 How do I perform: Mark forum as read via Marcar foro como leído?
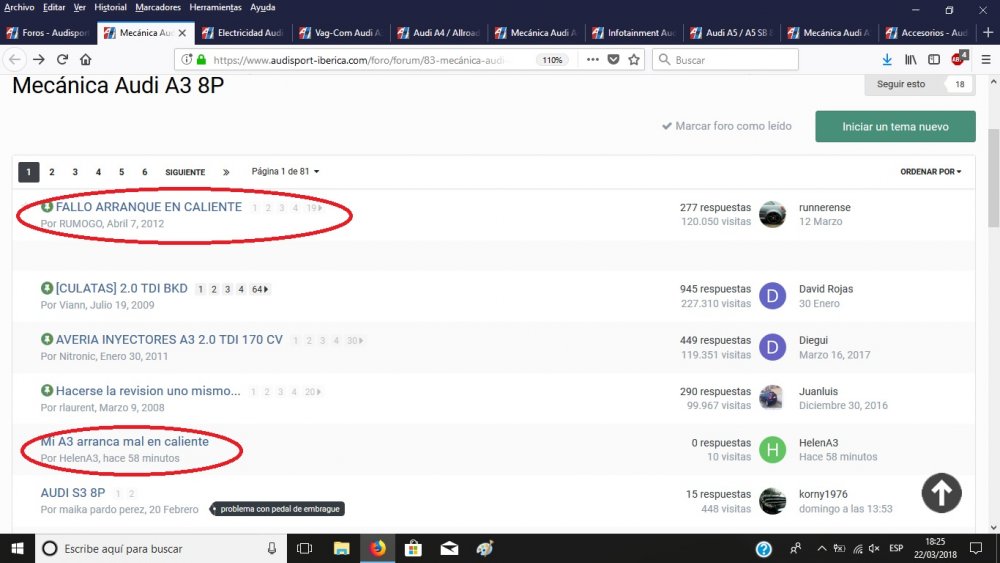(726, 126)
